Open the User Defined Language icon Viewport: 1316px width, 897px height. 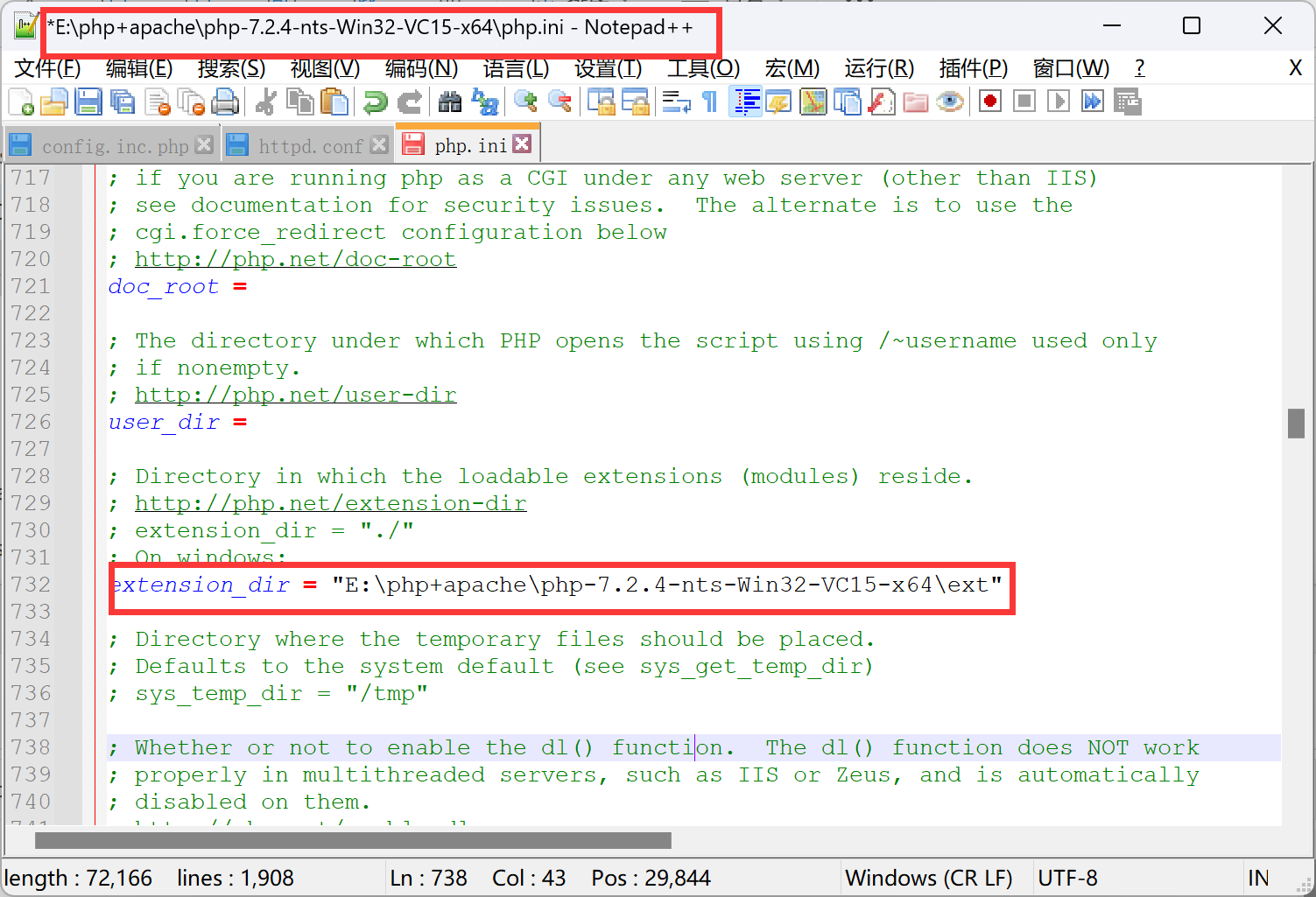click(778, 102)
